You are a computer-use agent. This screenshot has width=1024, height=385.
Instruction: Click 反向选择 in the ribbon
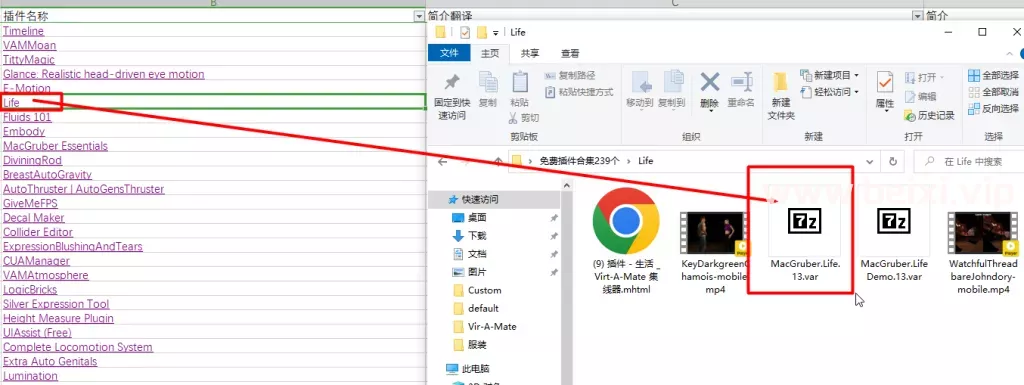[993, 108]
